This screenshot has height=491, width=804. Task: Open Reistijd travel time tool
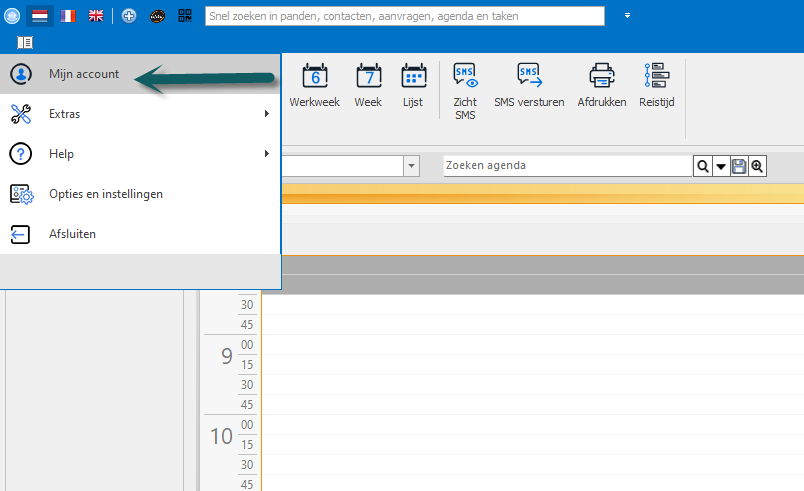[657, 86]
